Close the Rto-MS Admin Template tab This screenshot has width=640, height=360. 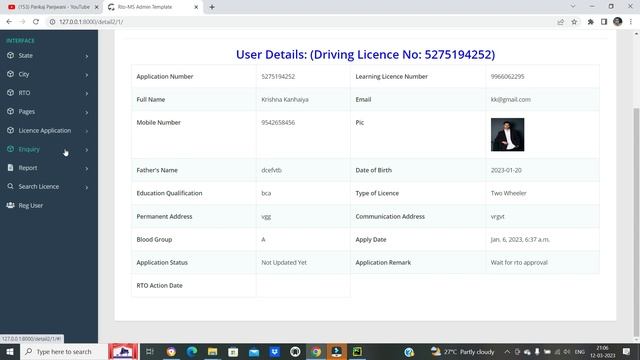[x=196, y=7]
